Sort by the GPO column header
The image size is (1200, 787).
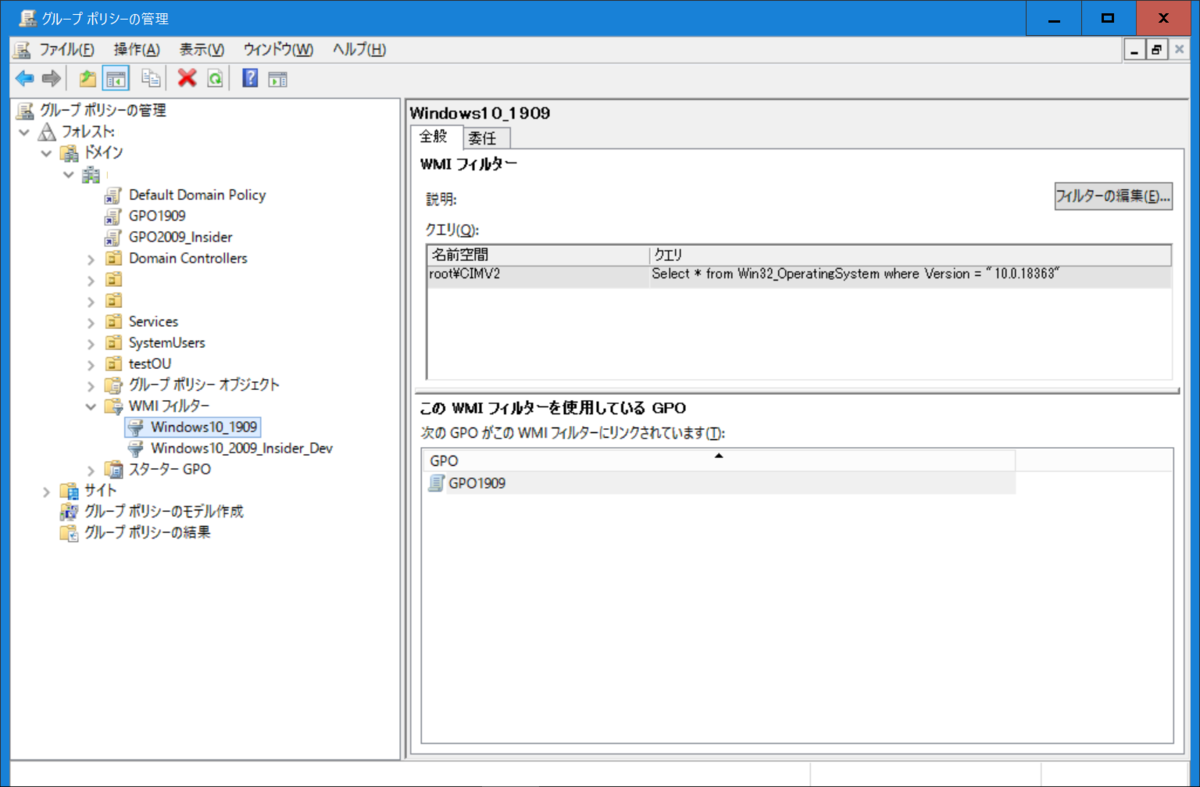tap(718, 461)
